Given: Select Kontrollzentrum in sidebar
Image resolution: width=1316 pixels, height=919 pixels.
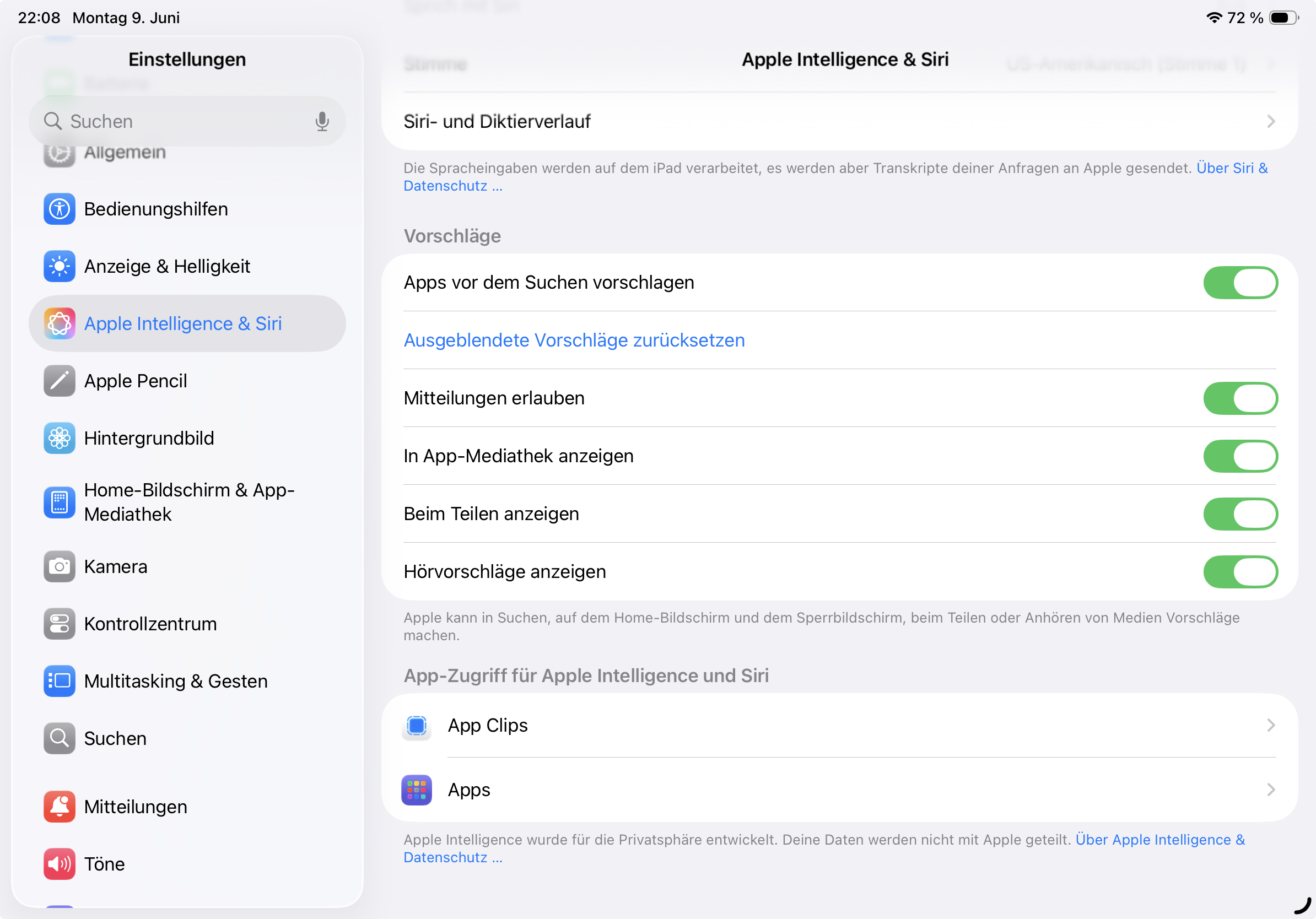Looking at the screenshot, I should [x=187, y=624].
